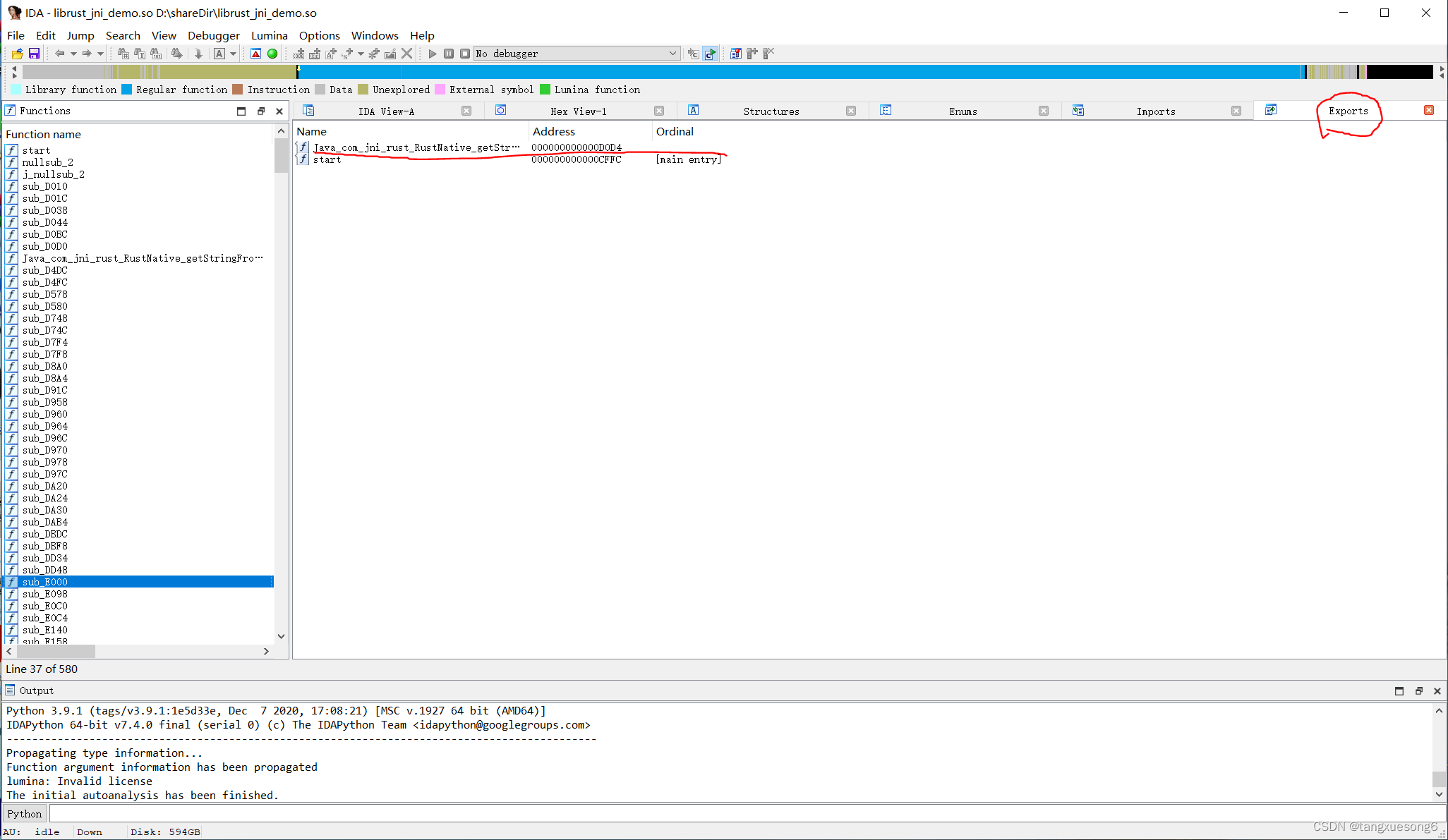
Task: Switch to the IDA View-A tab
Action: click(x=386, y=111)
